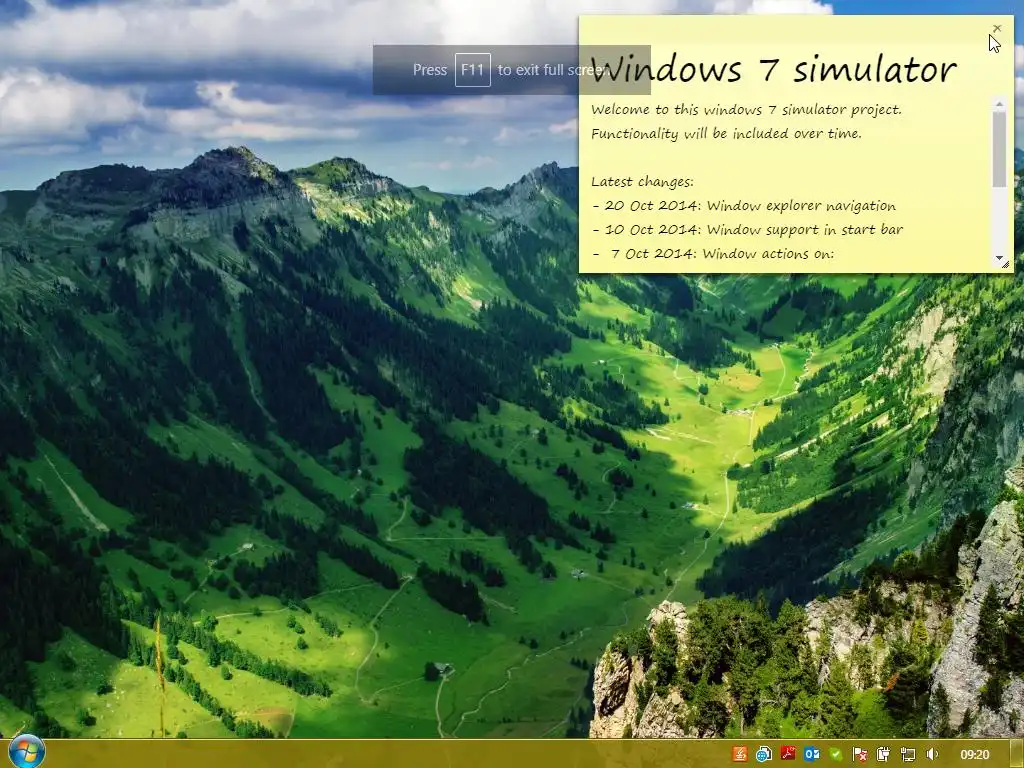Open the Windows Start orb
This screenshot has width=1024, height=768.
pyautogui.click(x=27, y=751)
